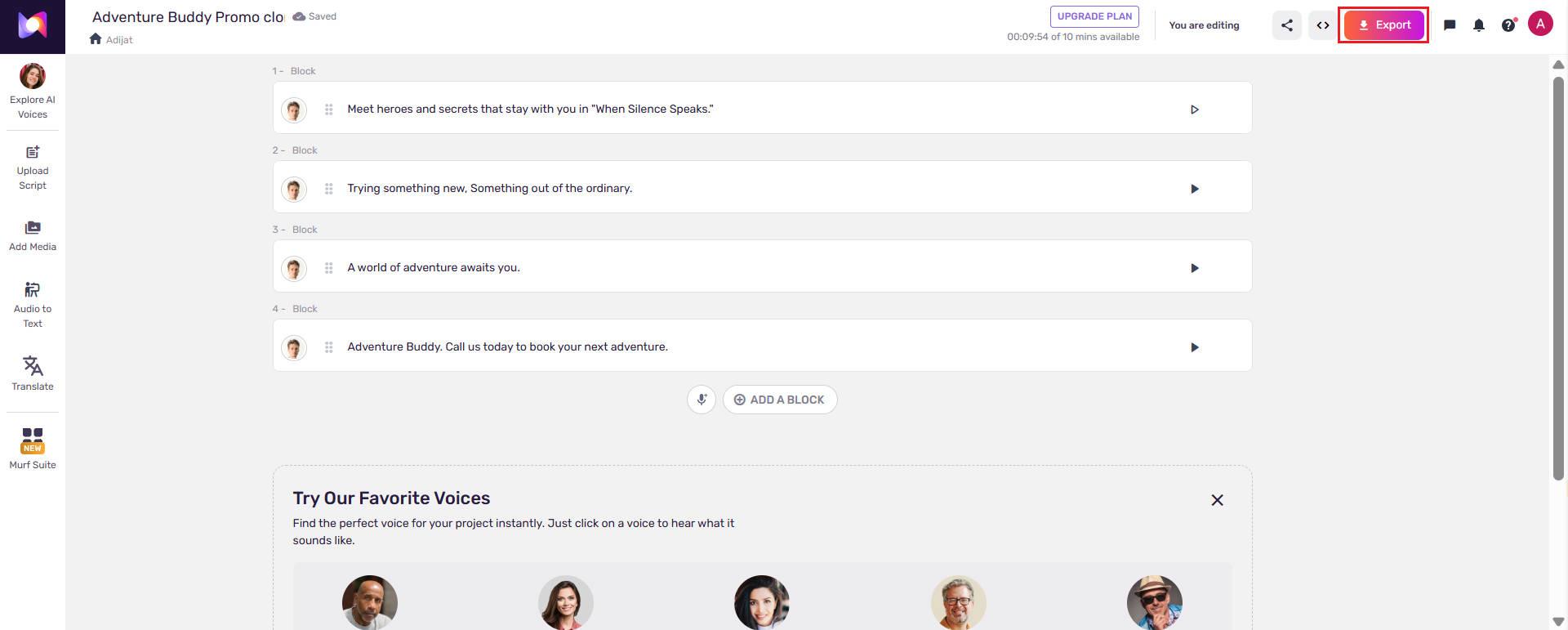Open the help question mark icon
Viewport: 1568px width, 630px height.
point(1508,25)
